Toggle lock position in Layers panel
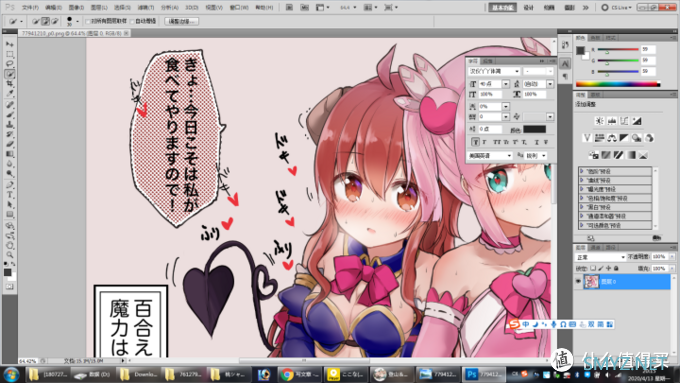This screenshot has height=383, width=680. pyautogui.click(x=608, y=268)
